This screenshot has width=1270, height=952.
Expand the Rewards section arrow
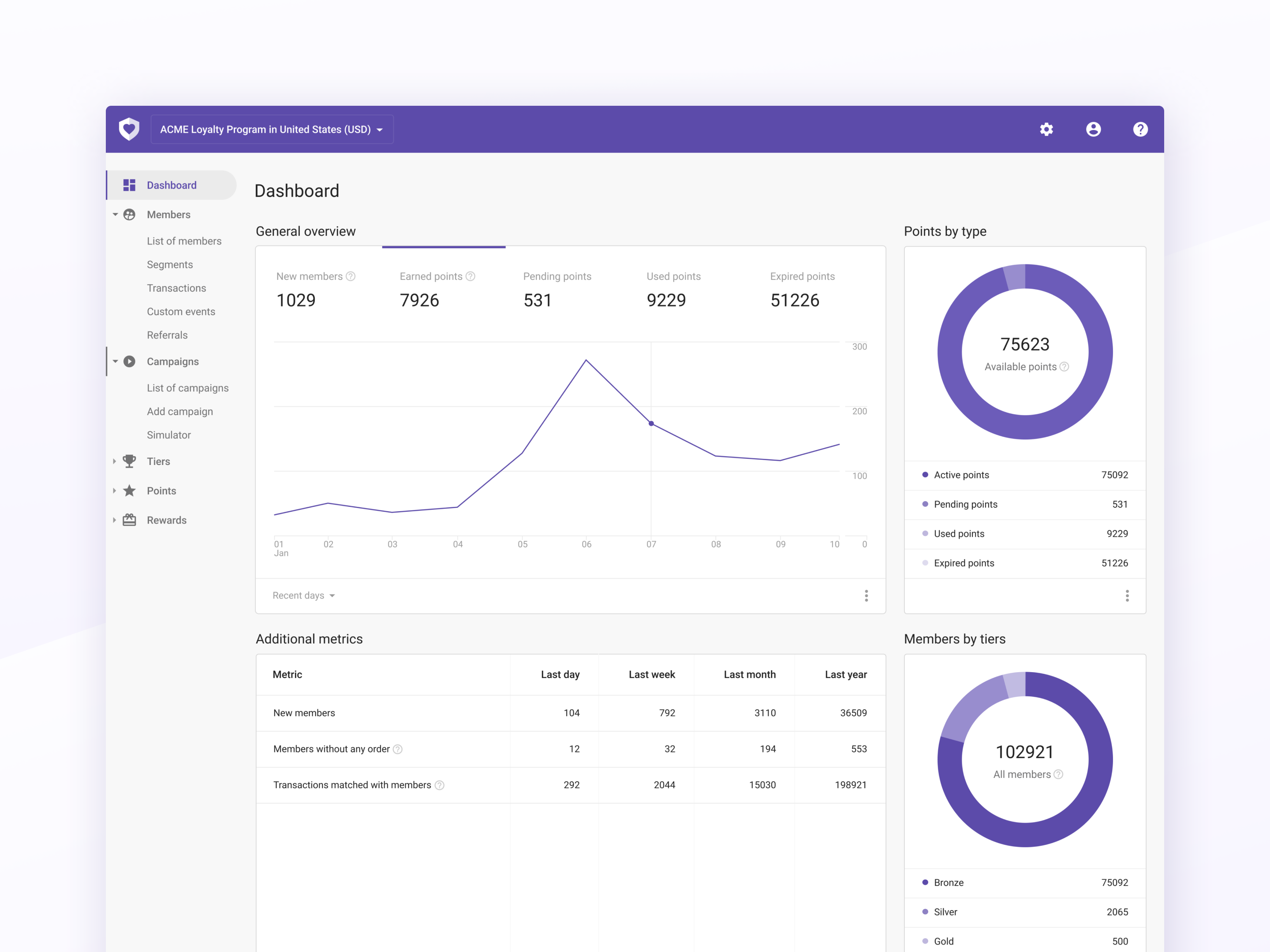(115, 520)
